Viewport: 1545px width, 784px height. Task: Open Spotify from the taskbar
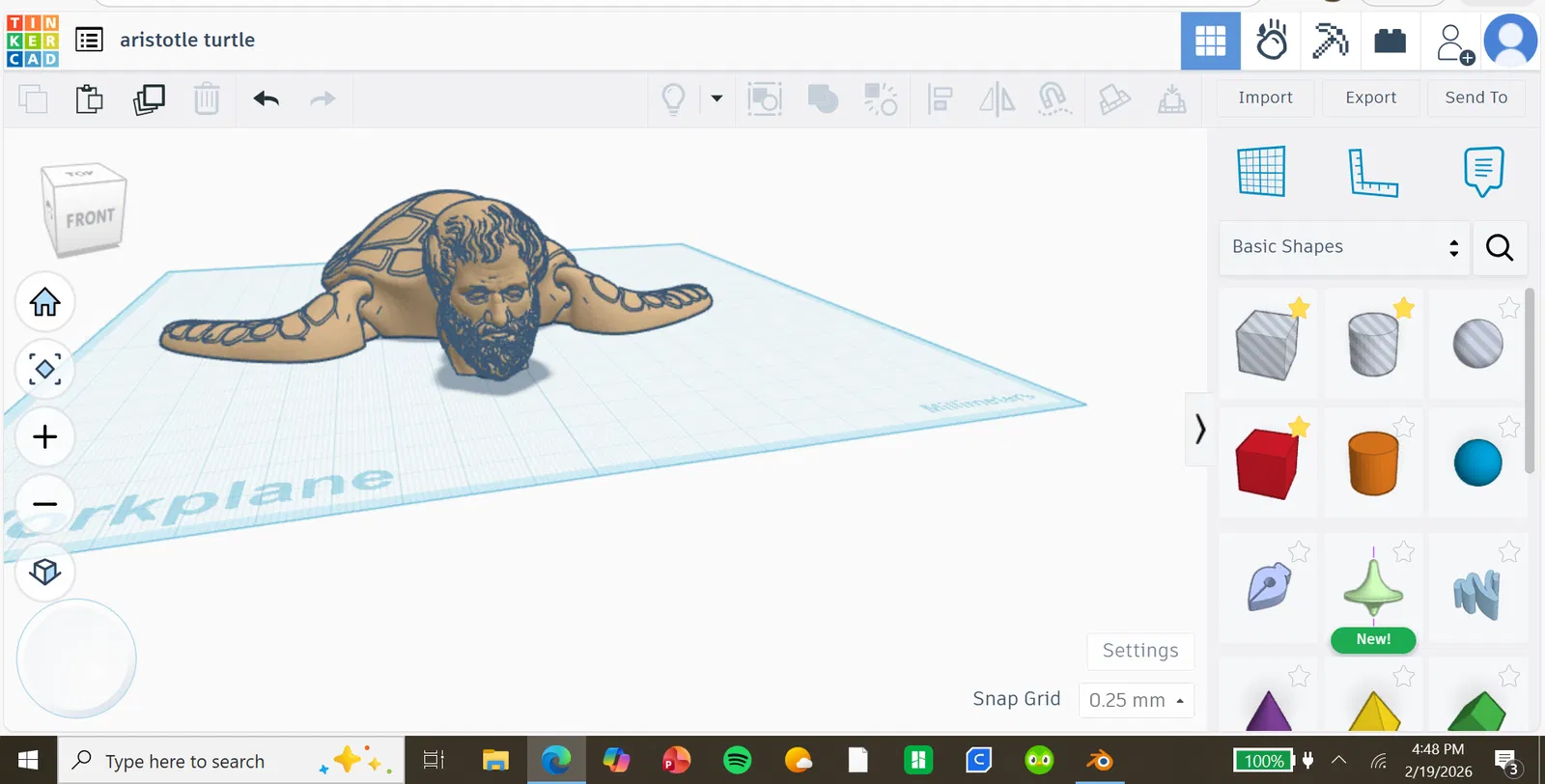coord(738,761)
